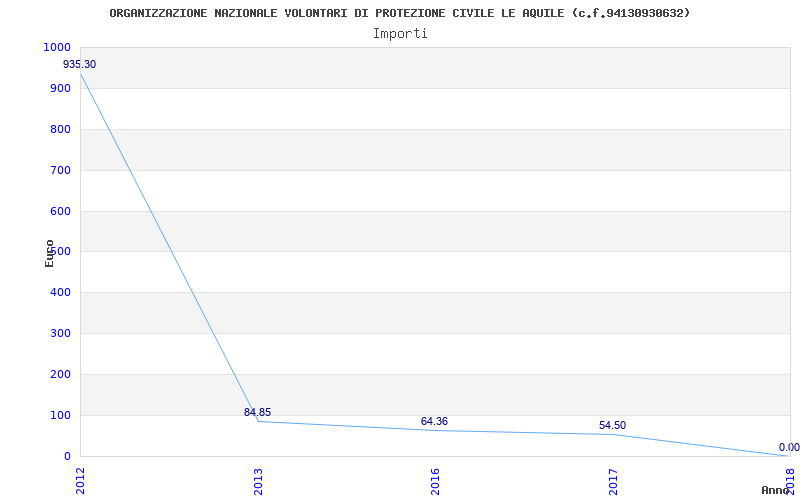Select the 935.30 data point label
The width and height of the screenshot is (800, 500).
[80, 64]
